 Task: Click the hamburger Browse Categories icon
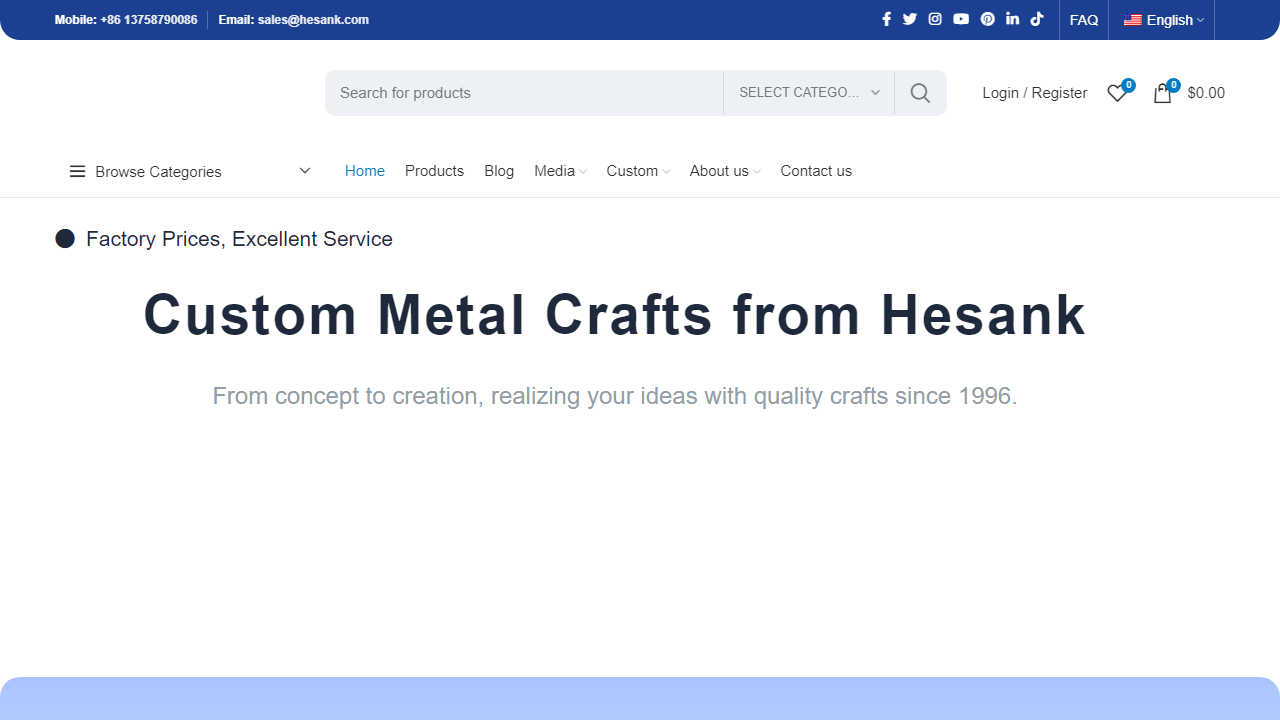(77, 172)
